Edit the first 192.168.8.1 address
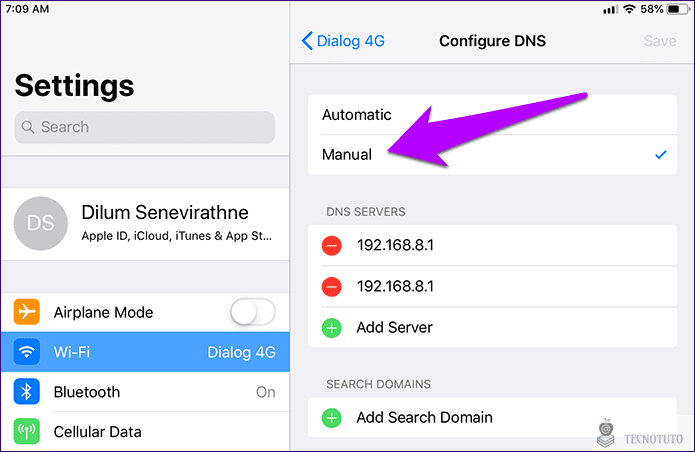The height and width of the screenshot is (452, 695). pos(395,245)
